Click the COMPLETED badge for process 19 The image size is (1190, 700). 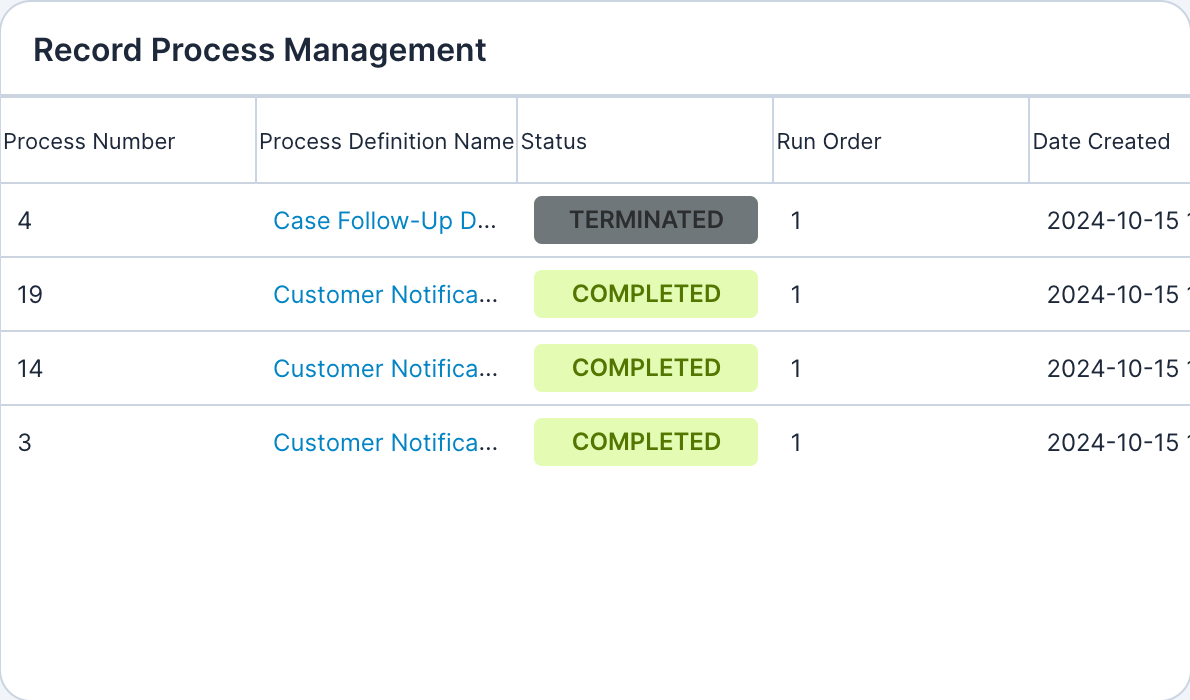(645, 294)
